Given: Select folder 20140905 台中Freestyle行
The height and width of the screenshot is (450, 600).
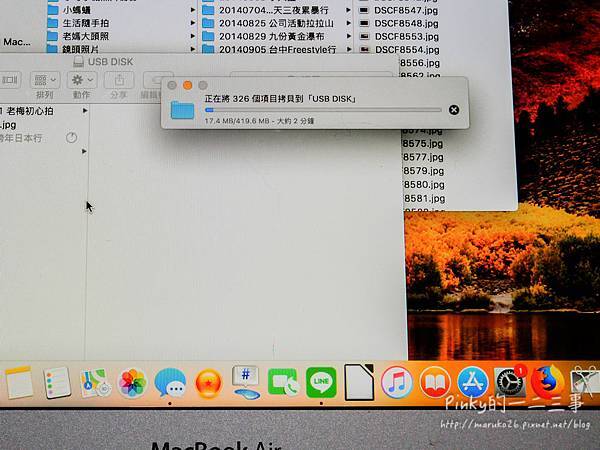Looking at the screenshot, I should tap(278, 49).
